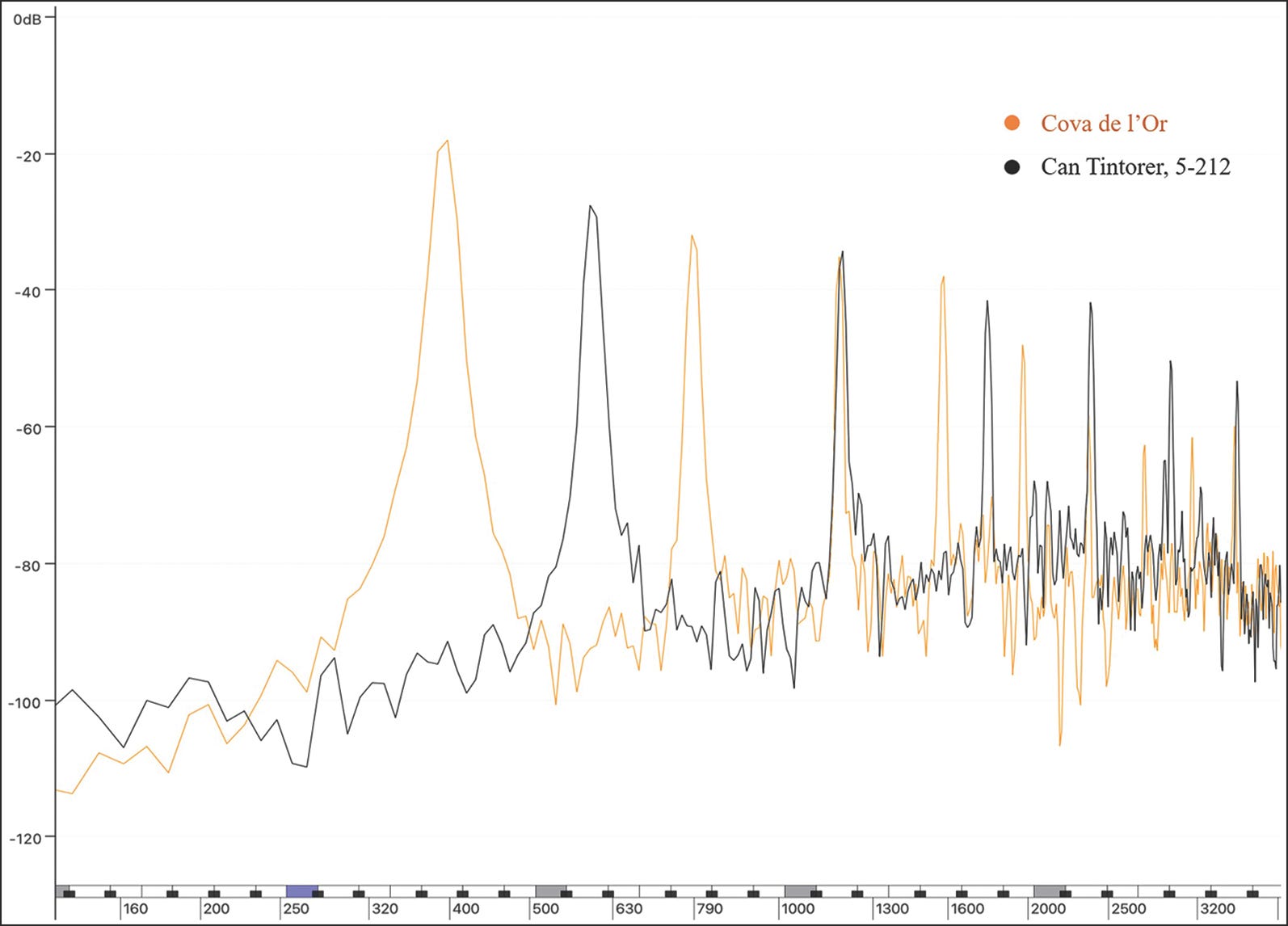Click the tallest orange peak near 400 Hz
The height and width of the screenshot is (926, 1288).
click(x=446, y=141)
